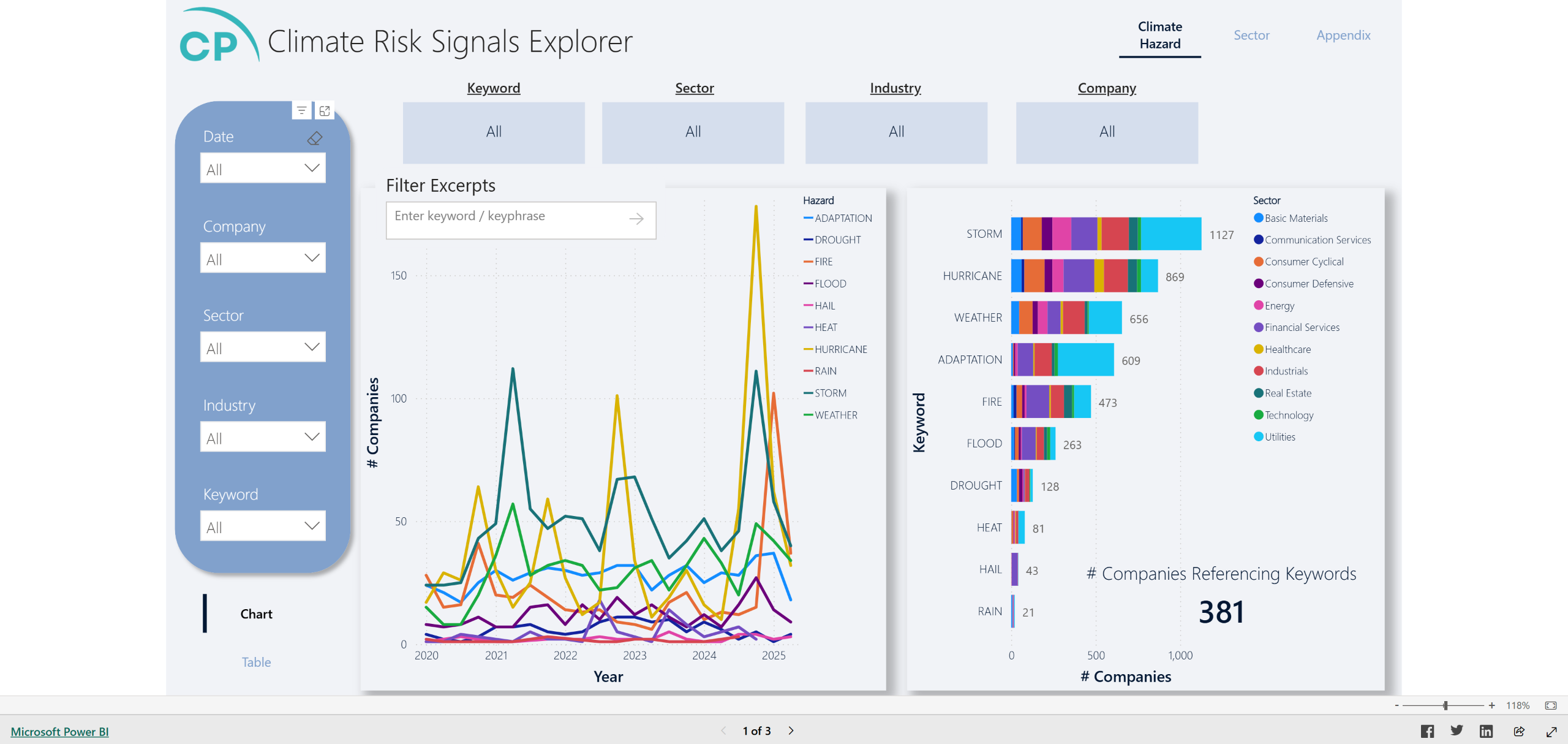1568x744 pixels.
Task: Switch to Table view
Action: coord(256,662)
